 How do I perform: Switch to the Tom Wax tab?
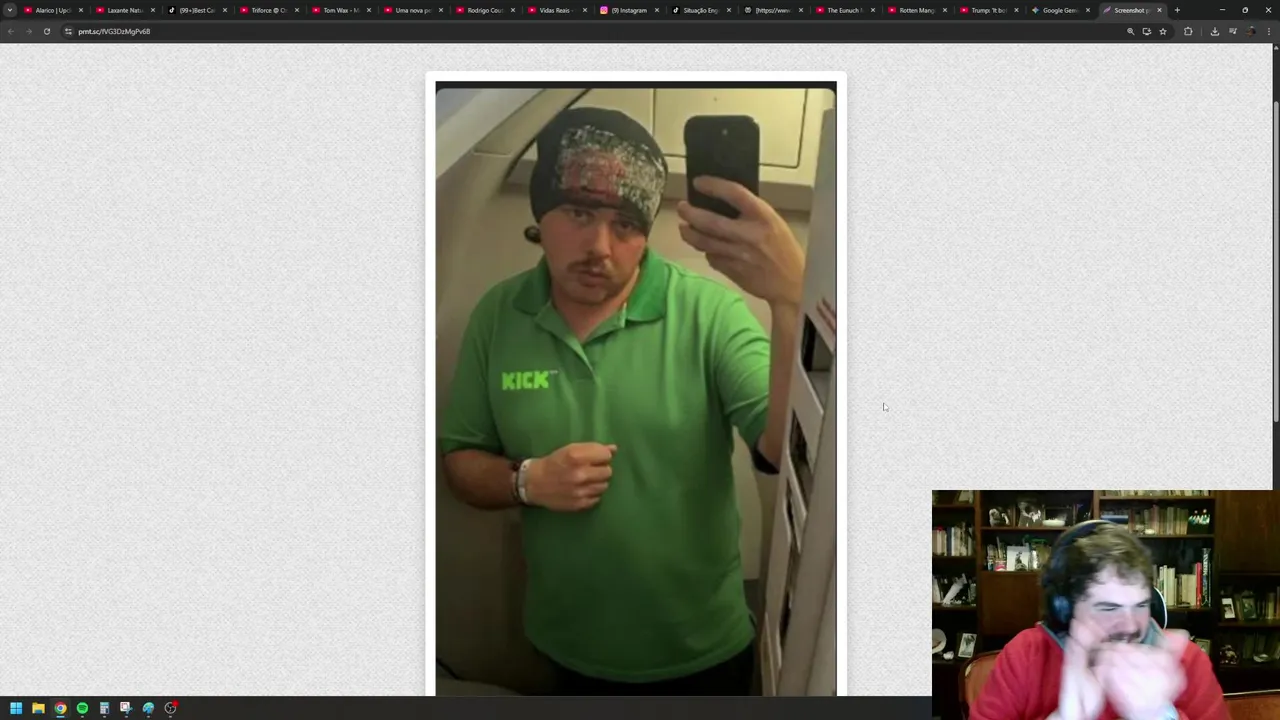tap(341, 10)
